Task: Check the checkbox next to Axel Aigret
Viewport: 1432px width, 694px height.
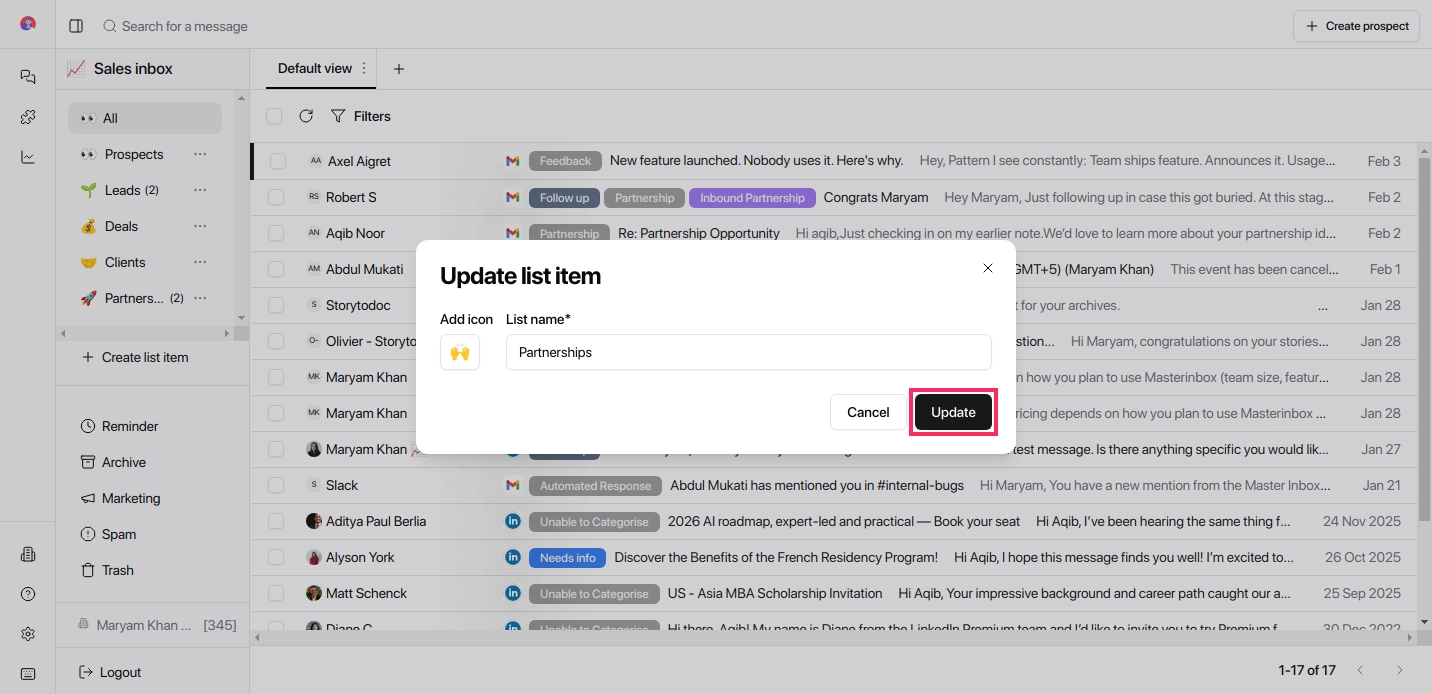Action: pyautogui.click(x=275, y=161)
